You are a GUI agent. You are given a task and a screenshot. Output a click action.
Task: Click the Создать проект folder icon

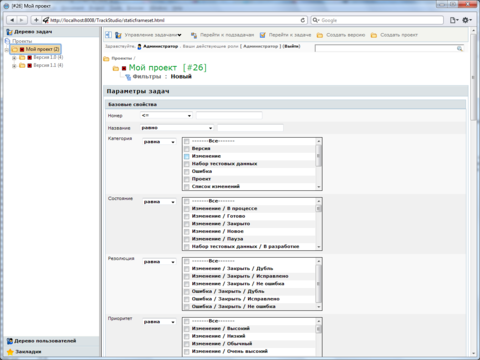point(374,35)
